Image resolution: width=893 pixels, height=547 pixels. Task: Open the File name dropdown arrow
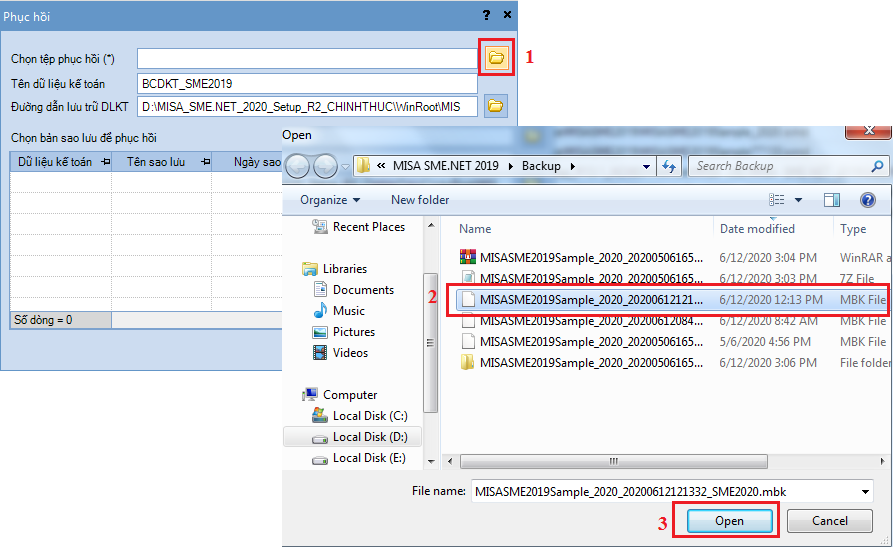coord(866,492)
